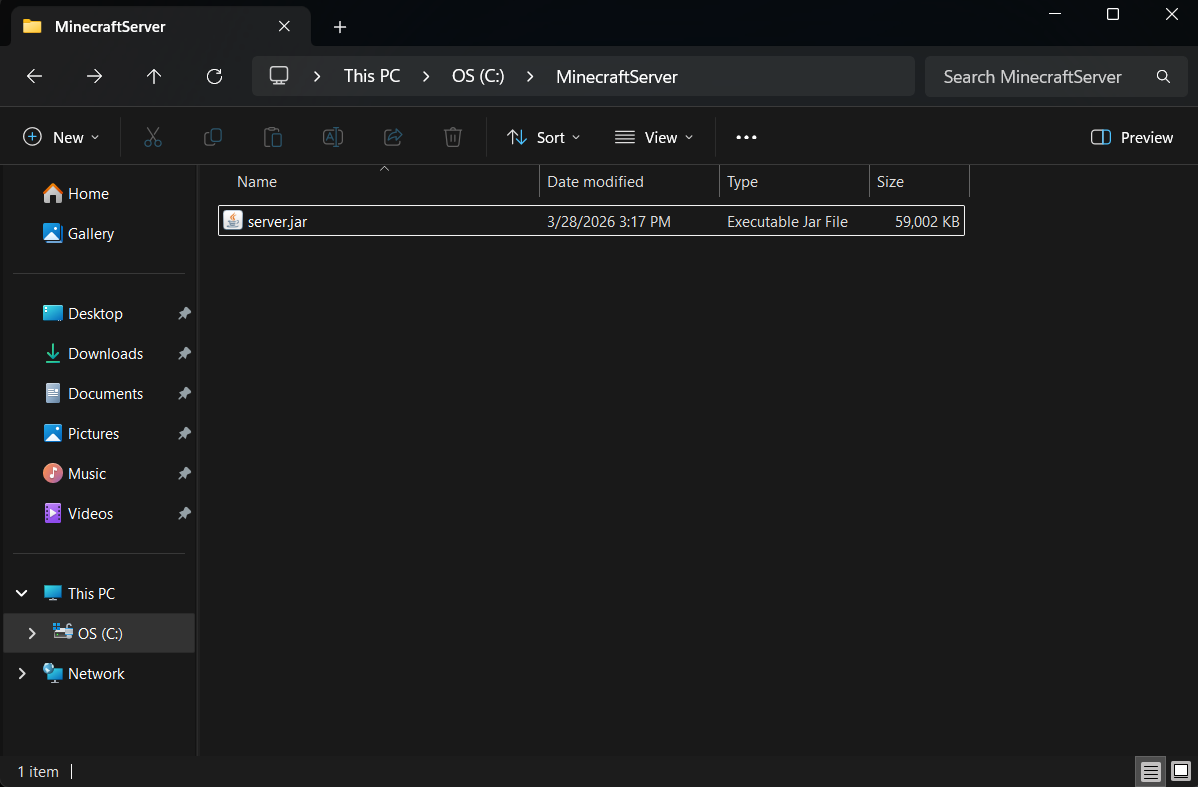Unpin Documents using its pin icon

(x=184, y=394)
